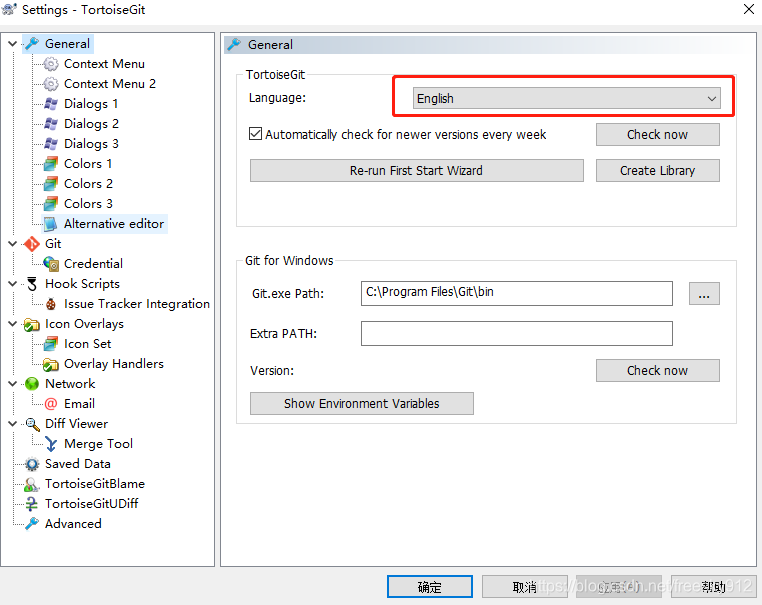Click the Icon Set icon
The height and width of the screenshot is (605, 762).
51,344
